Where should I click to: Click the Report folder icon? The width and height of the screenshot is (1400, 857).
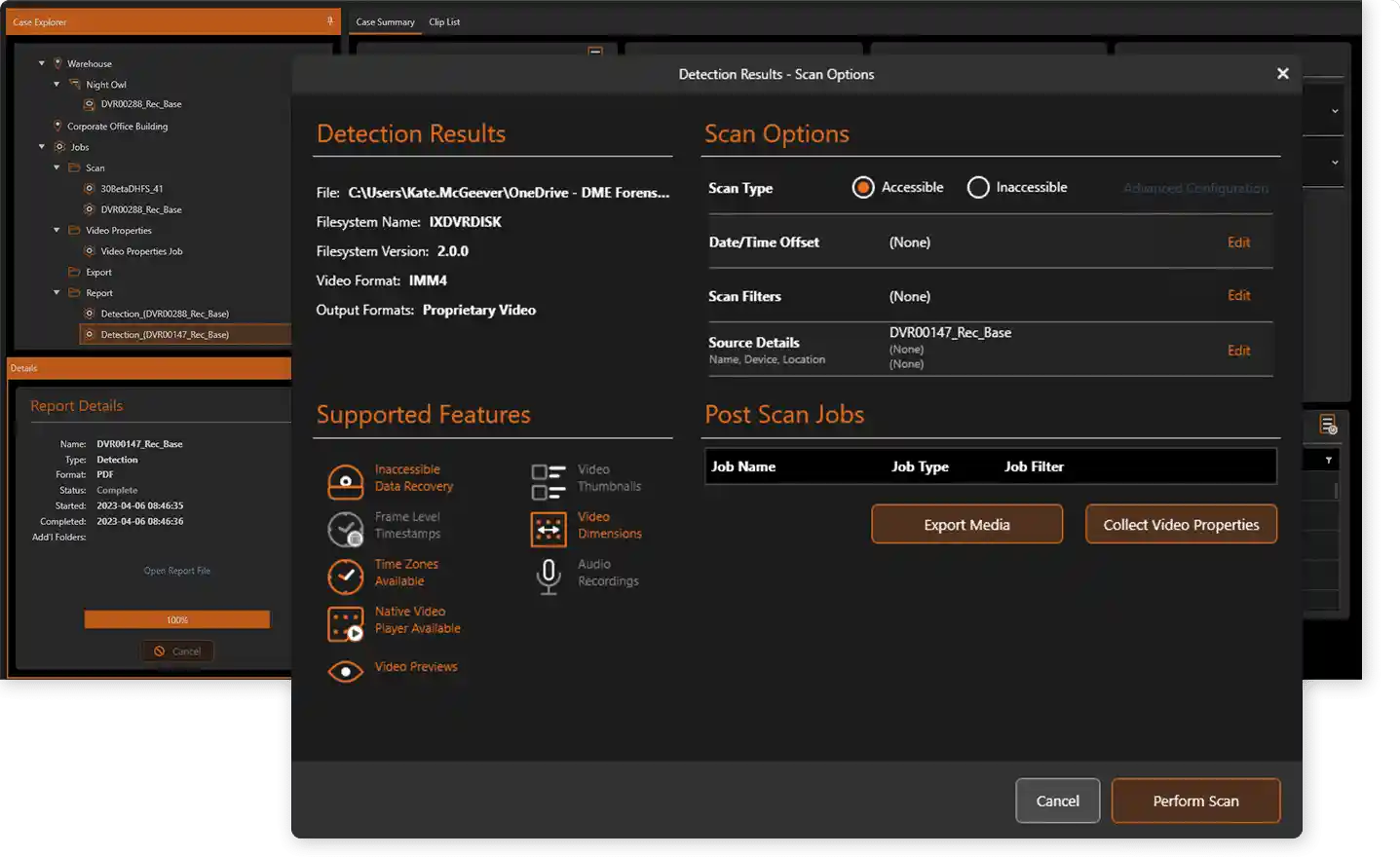coord(74,292)
